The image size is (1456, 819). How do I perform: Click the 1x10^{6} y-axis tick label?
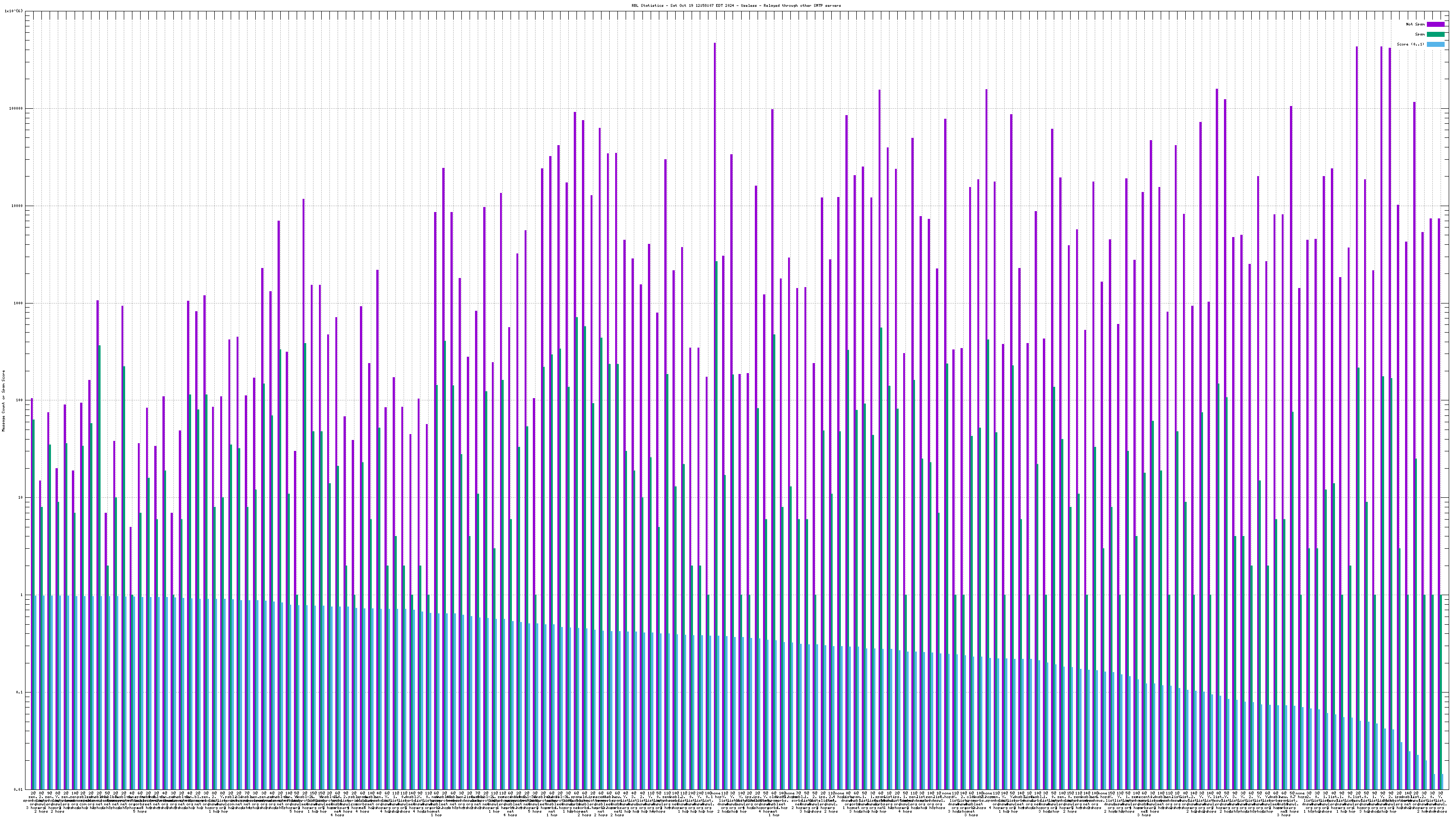click(x=14, y=11)
